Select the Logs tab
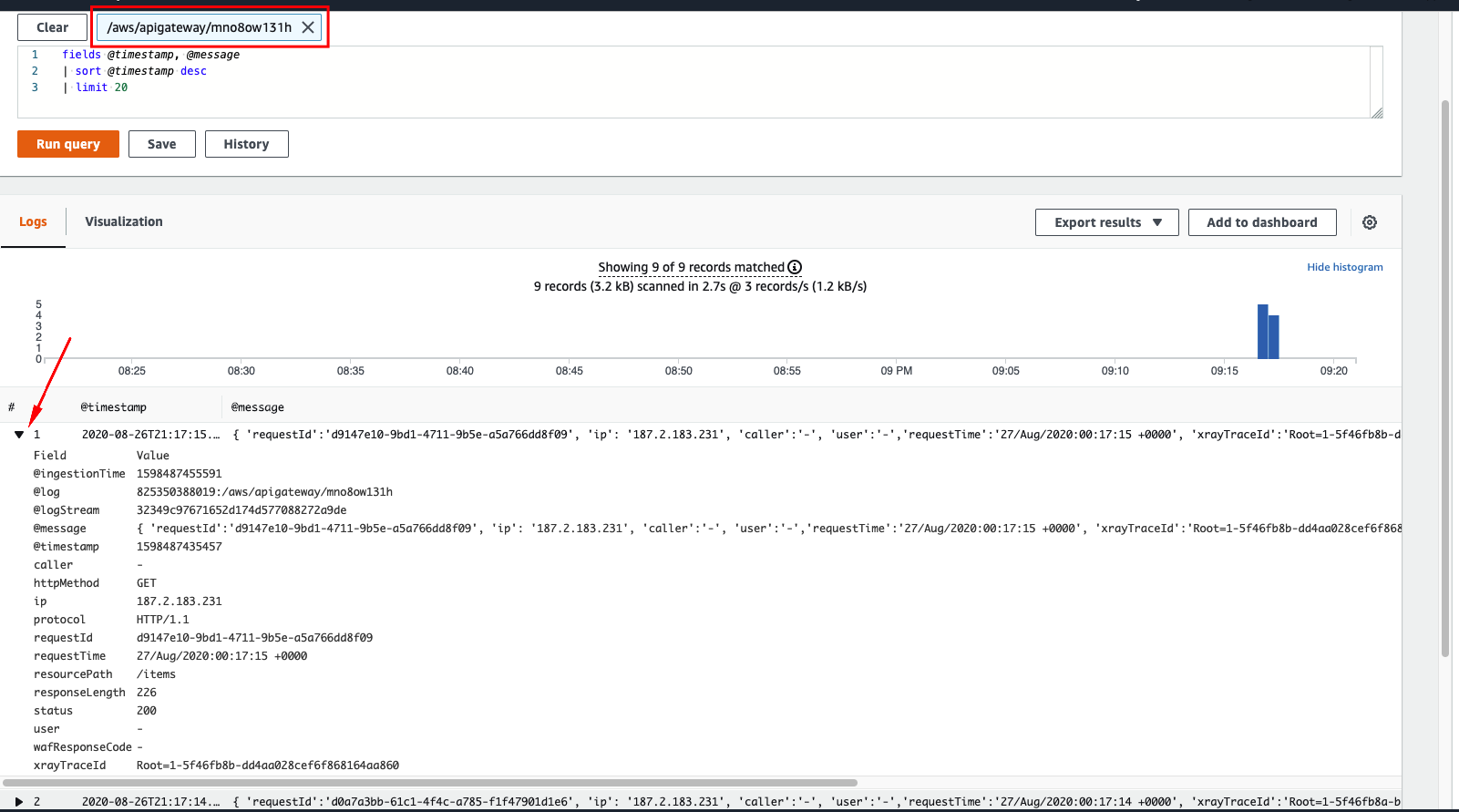This screenshot has width=1459, height=812. click(33, 221)
